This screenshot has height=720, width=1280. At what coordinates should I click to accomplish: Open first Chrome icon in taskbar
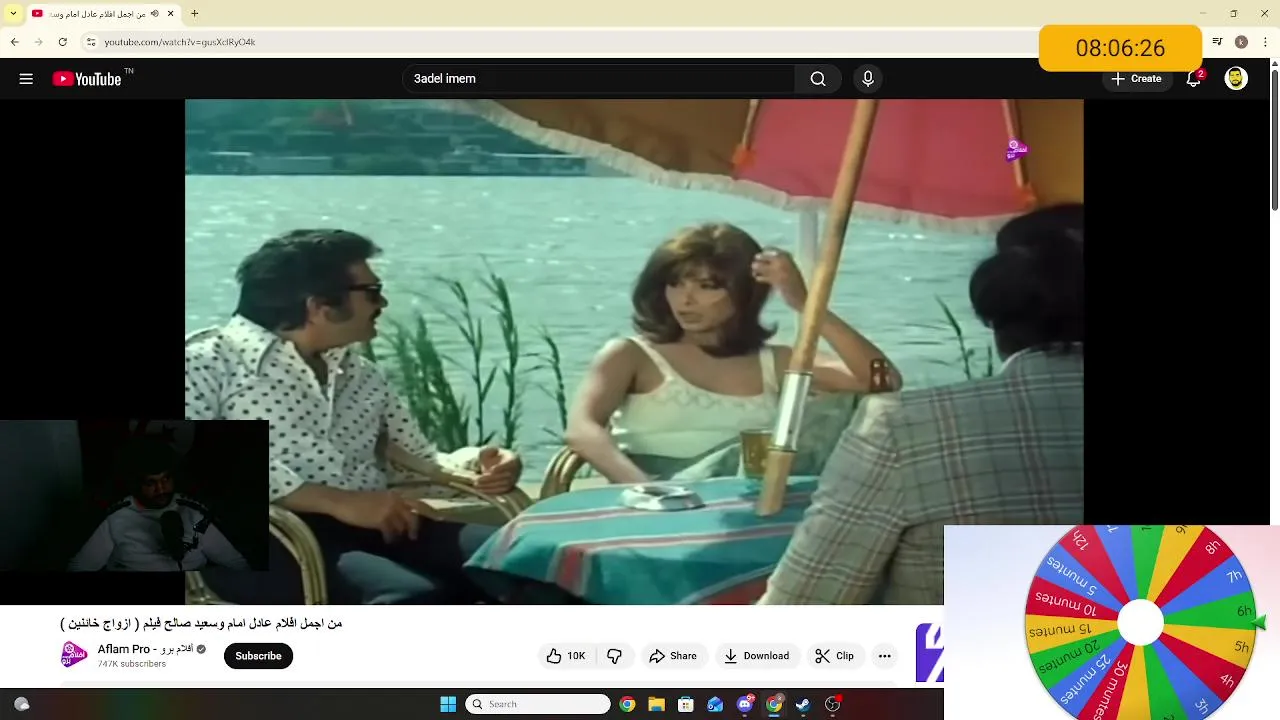627,704
